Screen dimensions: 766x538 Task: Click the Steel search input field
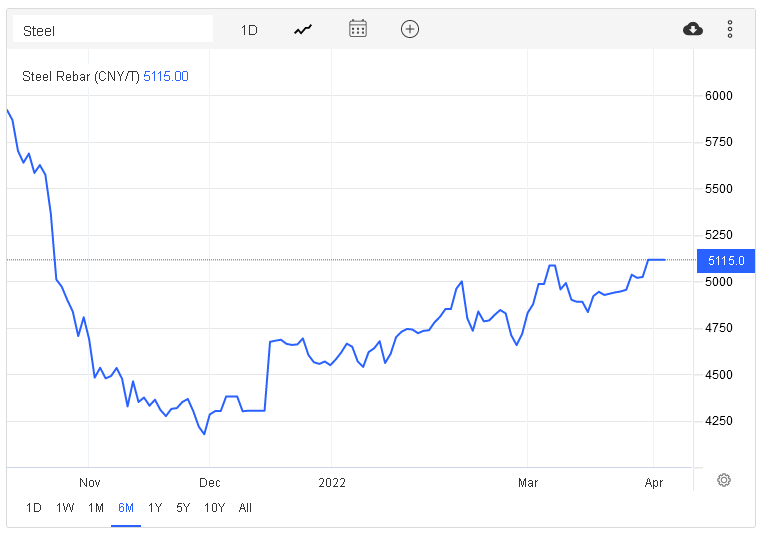113,30
